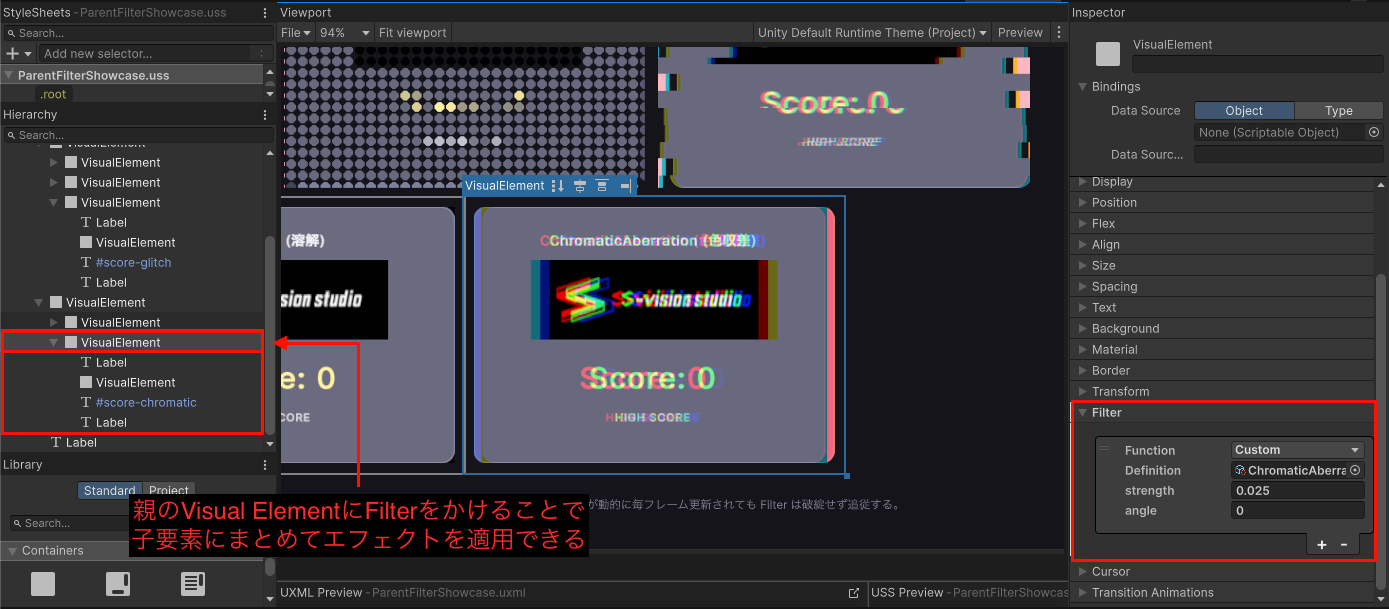Screen dimensions: 1389x609
Task: Open the File menu in the Viewport toolbar
Action: (x=296, y=33)
